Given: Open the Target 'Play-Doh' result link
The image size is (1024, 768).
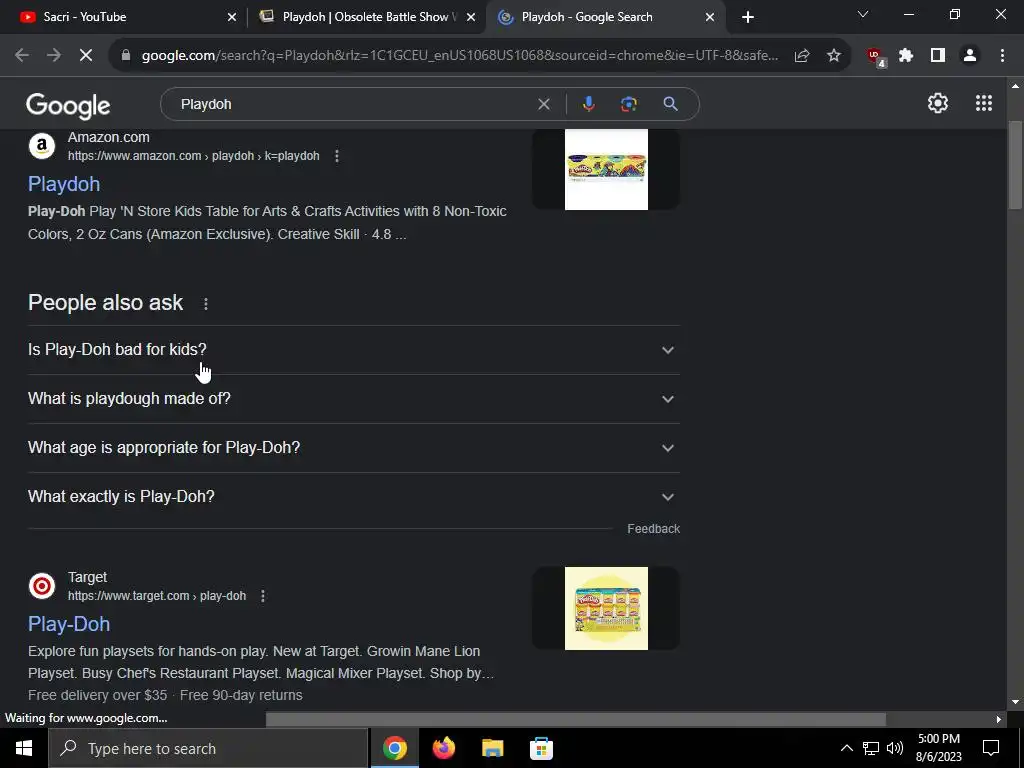Looking at the screenshot, I should 69,624.
